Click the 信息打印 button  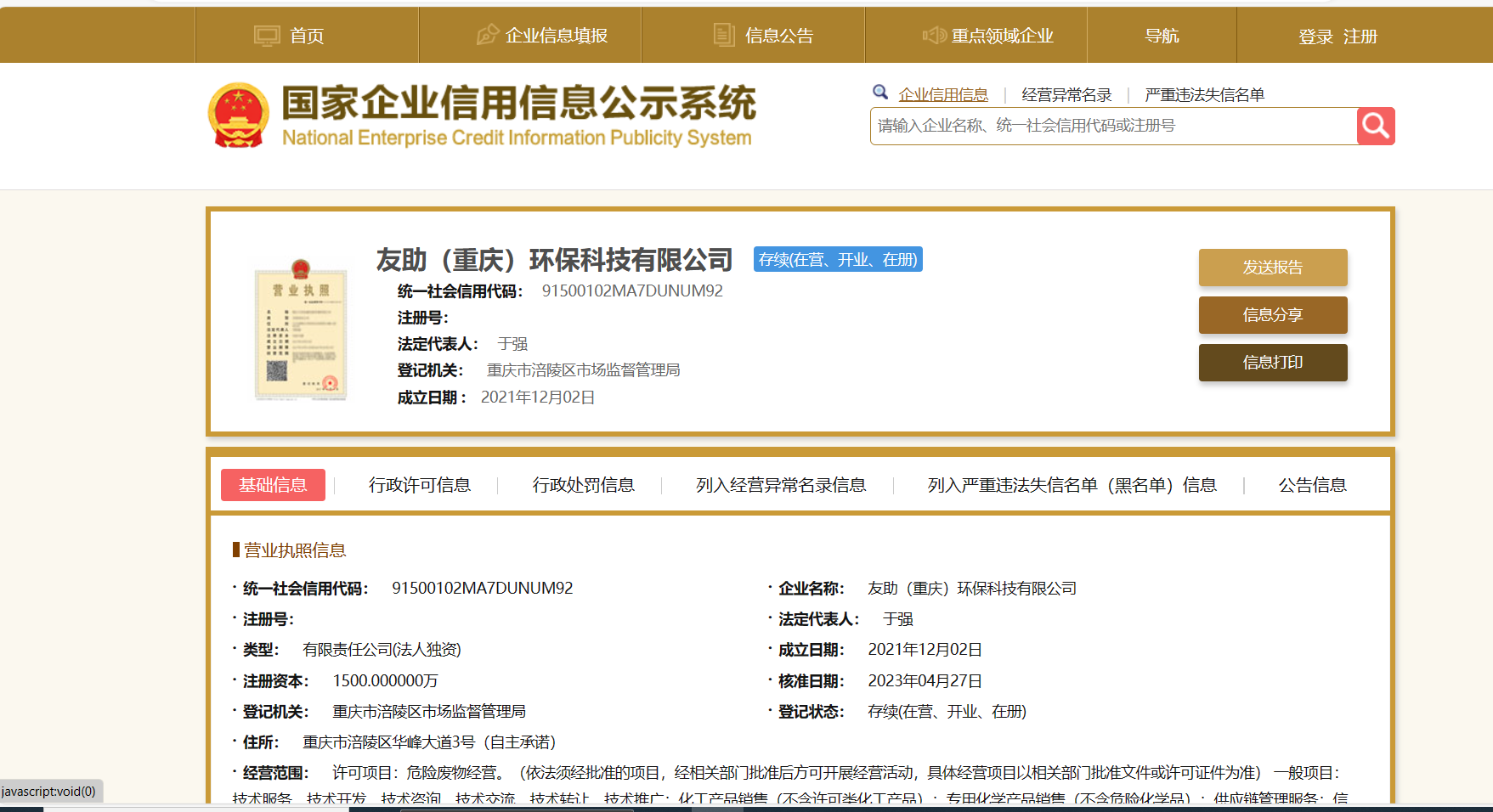tap(1273, 363)
